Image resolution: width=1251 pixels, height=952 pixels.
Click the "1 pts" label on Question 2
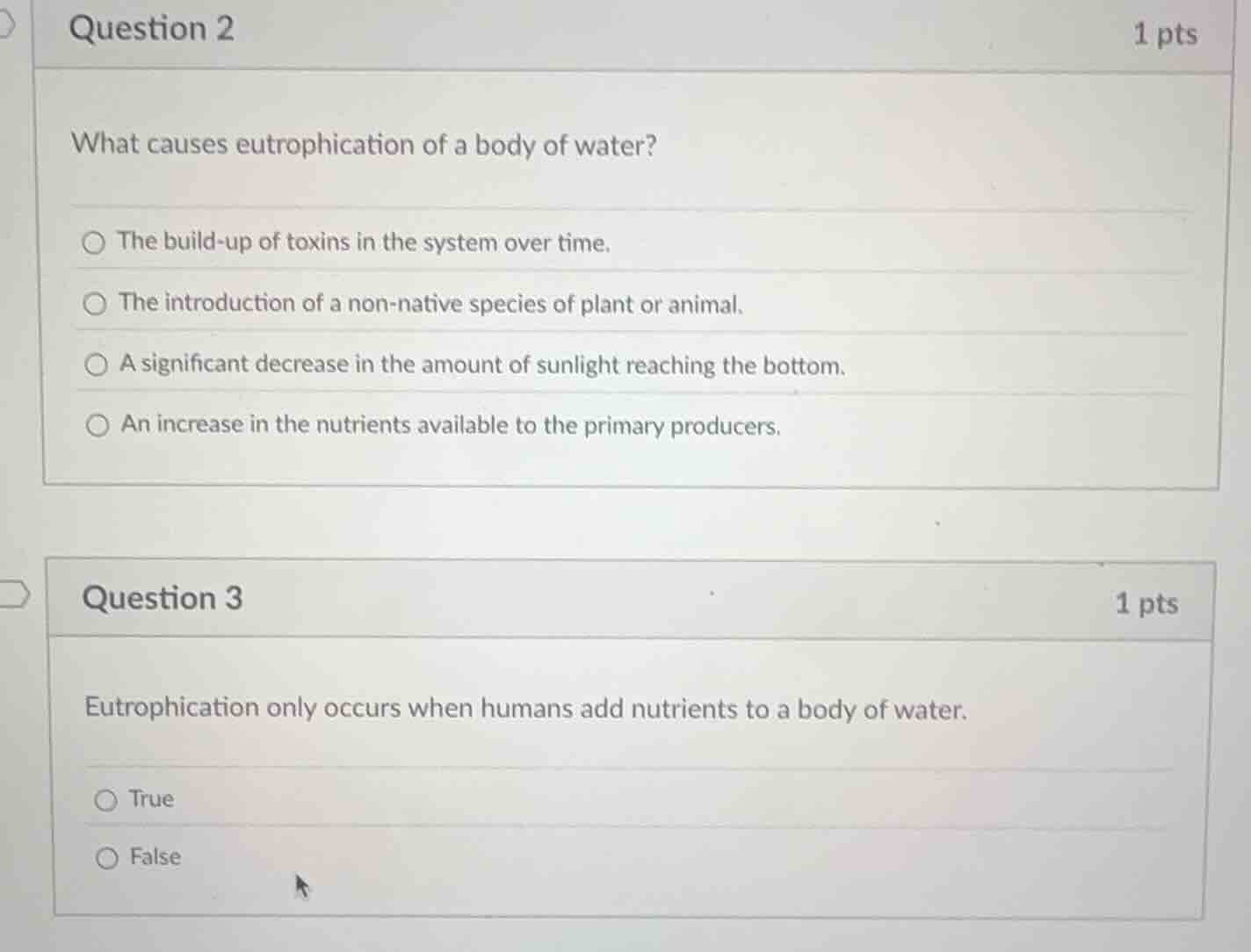(x=1164, y=33)
